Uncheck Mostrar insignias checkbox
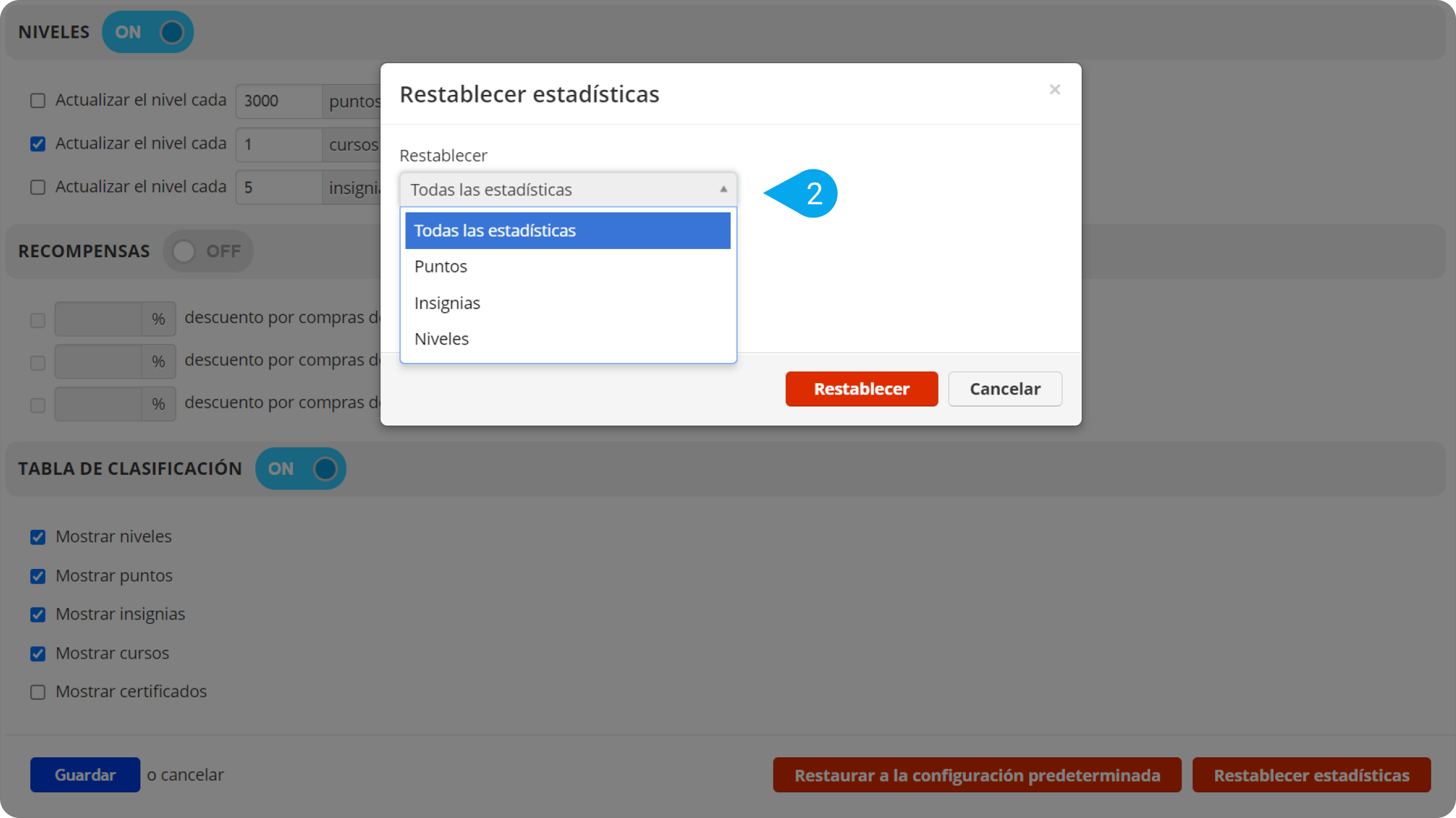Viewport: 1456px width, 818px height. pos(38,615)
